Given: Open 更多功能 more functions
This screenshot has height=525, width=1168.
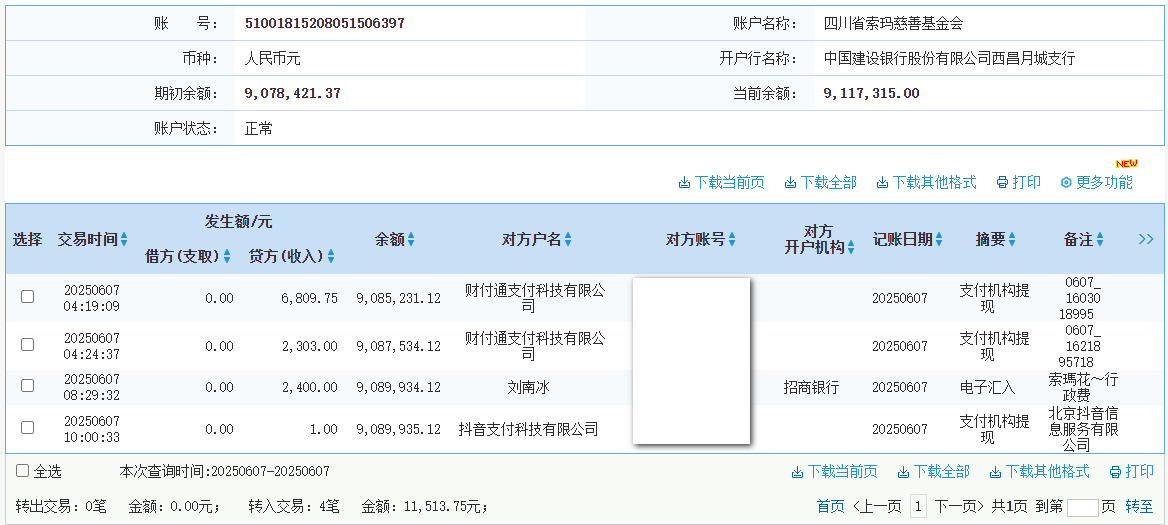Looking at the screenshot, I should pyautogui.click(x=1096, y=182).
